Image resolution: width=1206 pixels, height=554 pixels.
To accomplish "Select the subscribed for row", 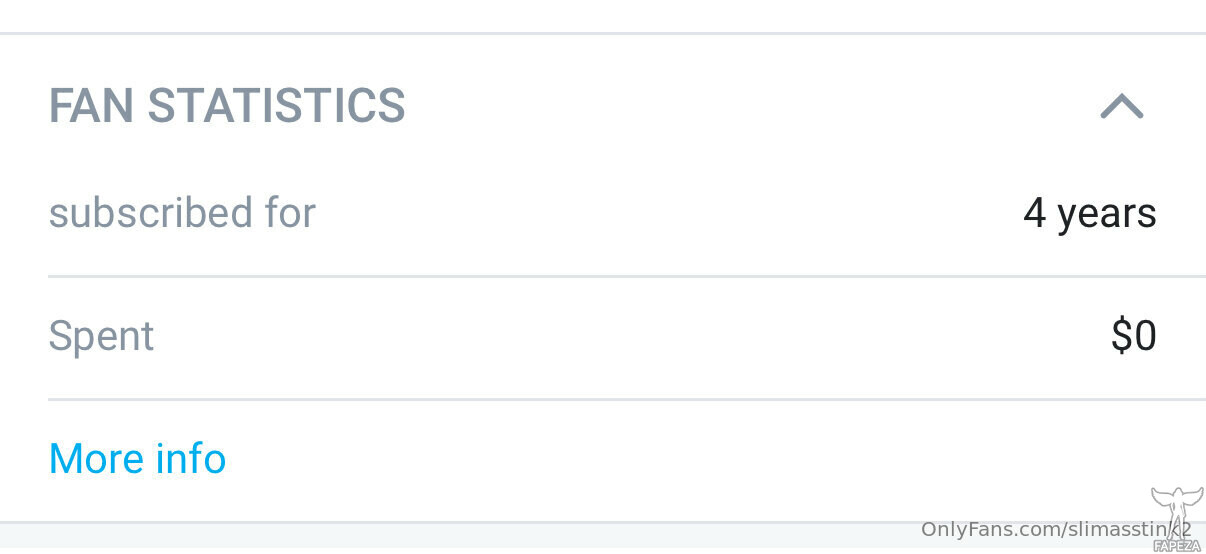I will point(603,213).
